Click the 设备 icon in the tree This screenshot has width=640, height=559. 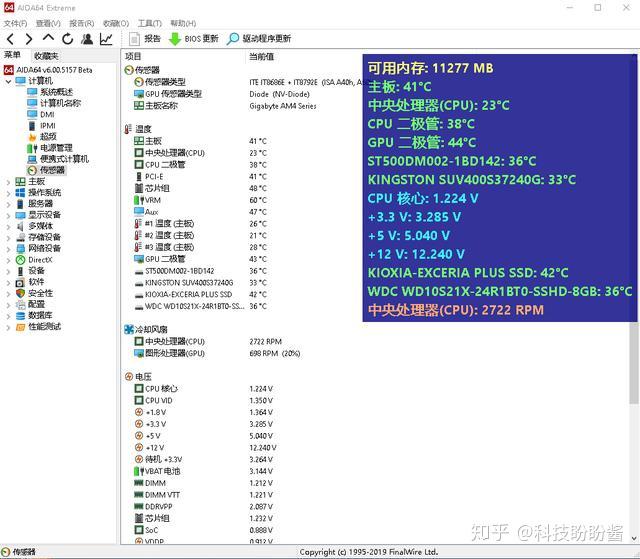coord(20,271)
